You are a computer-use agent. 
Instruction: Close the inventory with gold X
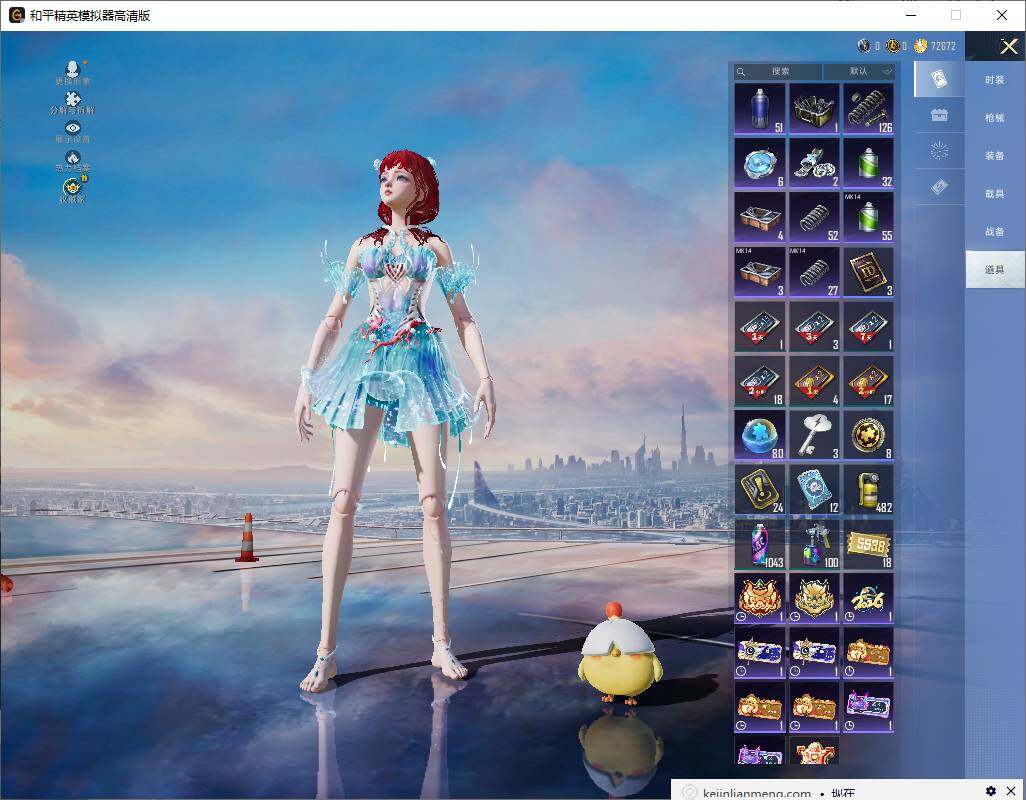click(1008, 46)
